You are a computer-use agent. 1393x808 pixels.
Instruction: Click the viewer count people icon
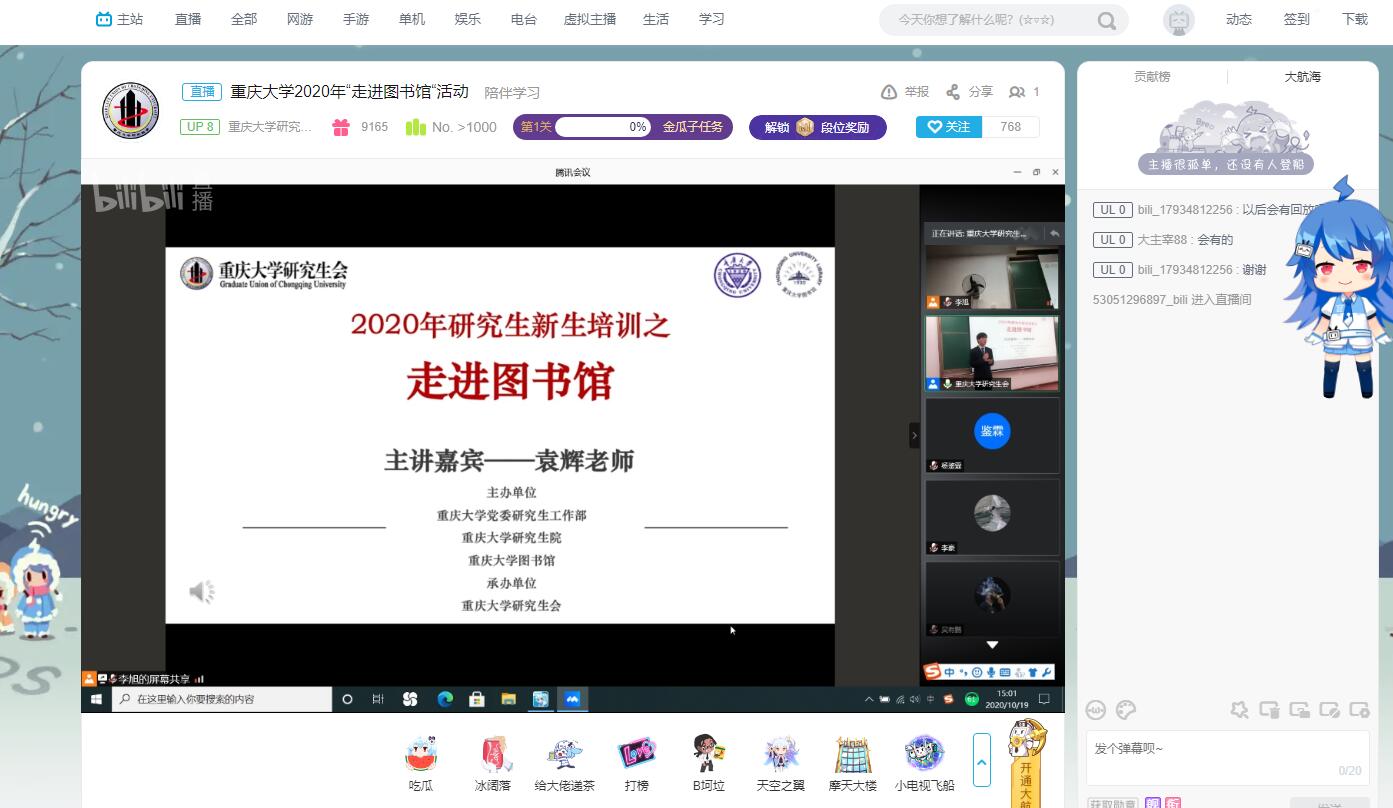[1017, 92]
